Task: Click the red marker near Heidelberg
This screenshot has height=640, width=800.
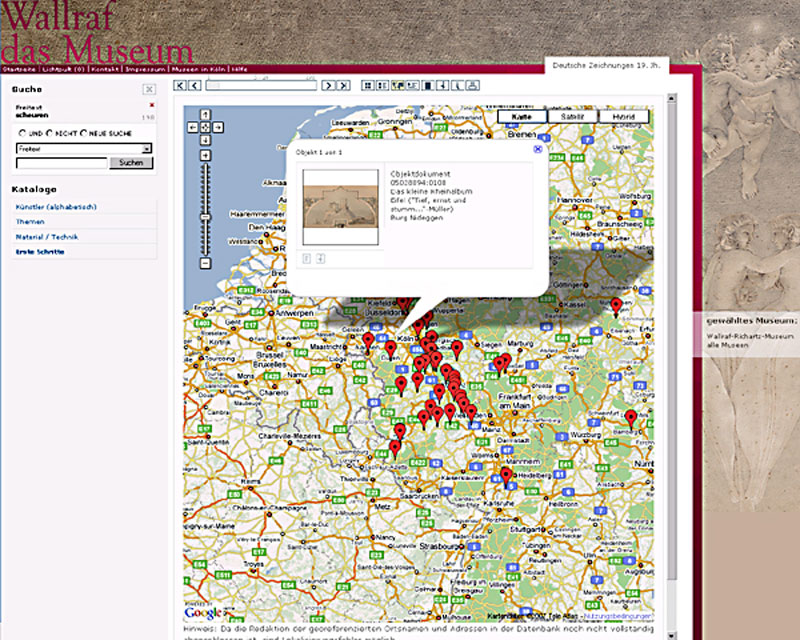Action: [506, 475]
